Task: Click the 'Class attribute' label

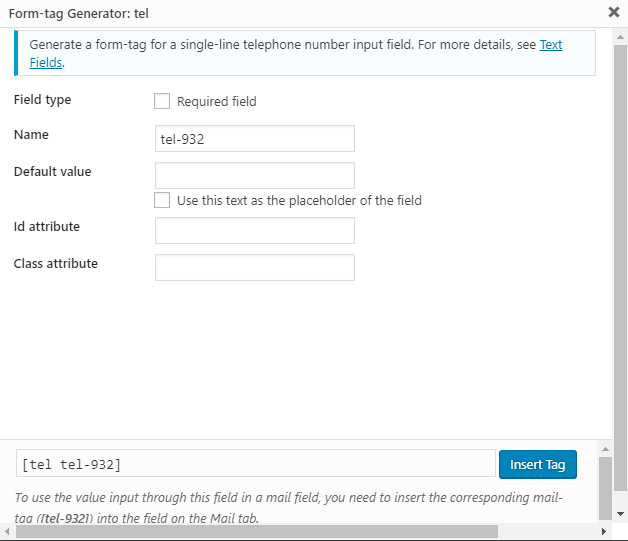Action: [x=56, y=264]
